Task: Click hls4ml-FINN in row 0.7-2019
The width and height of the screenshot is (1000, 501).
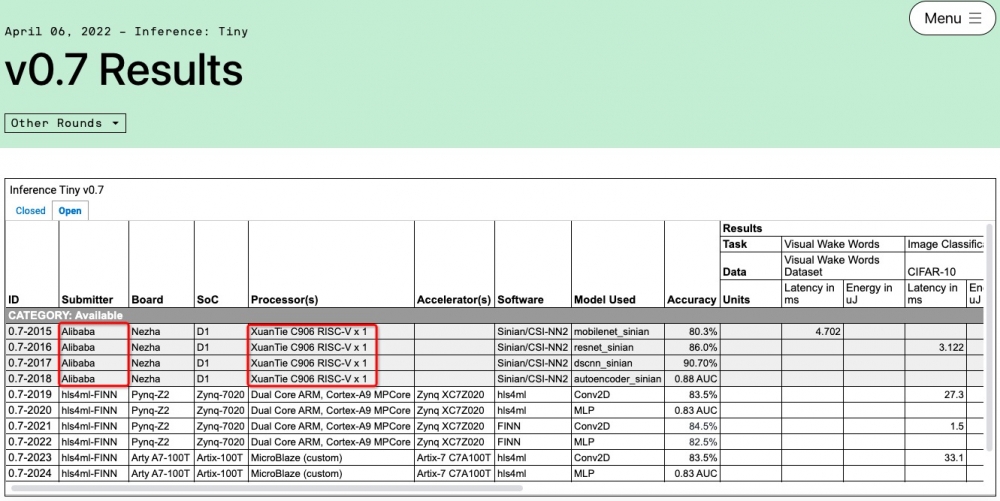Action: (x=89, y=395)
